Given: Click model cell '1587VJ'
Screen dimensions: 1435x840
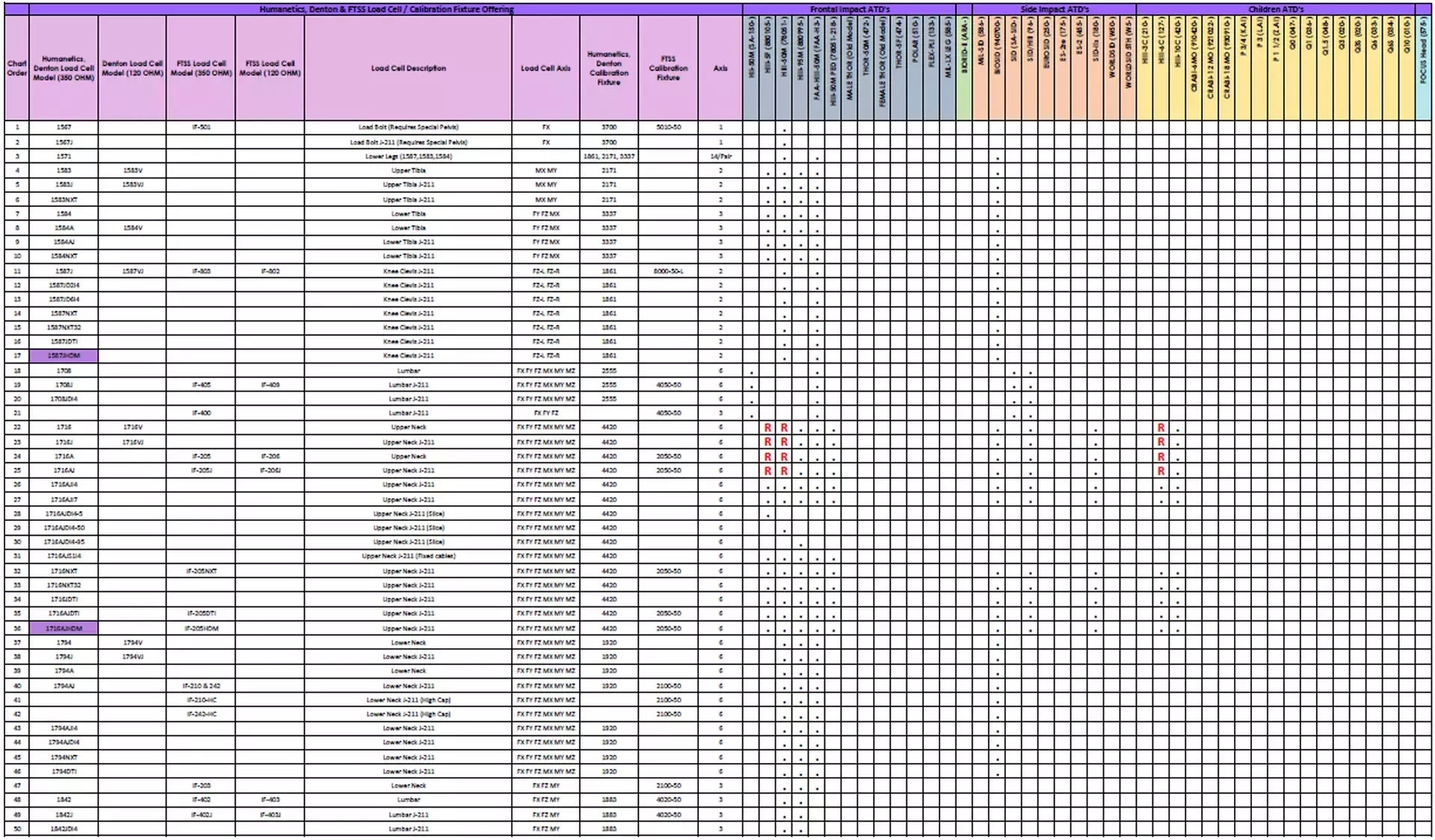Looking at the screenshot, I should pyautogui.click(x=132, y=271).
